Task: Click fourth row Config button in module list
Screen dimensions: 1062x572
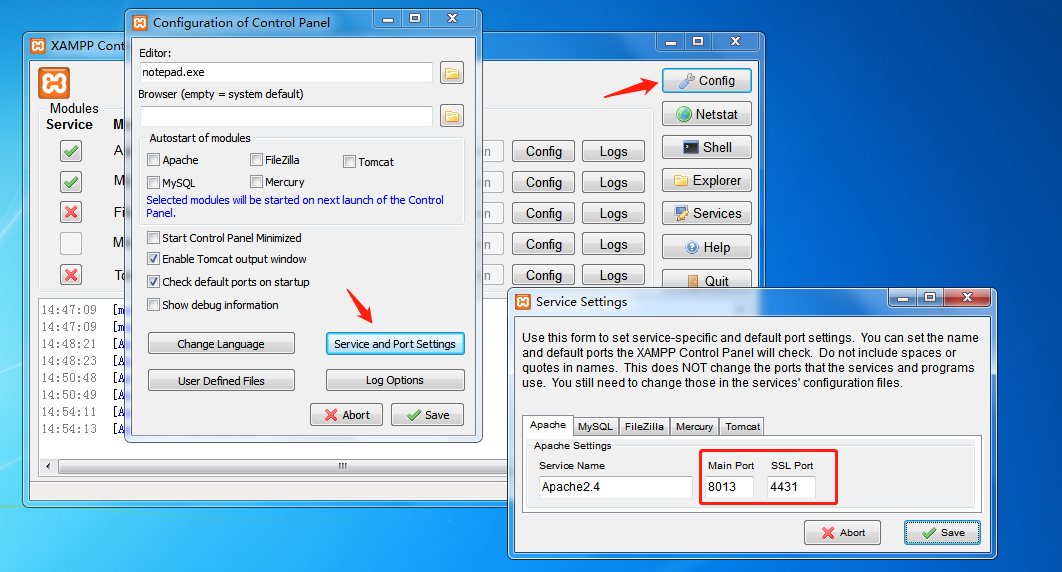Action: coord(543,244)
